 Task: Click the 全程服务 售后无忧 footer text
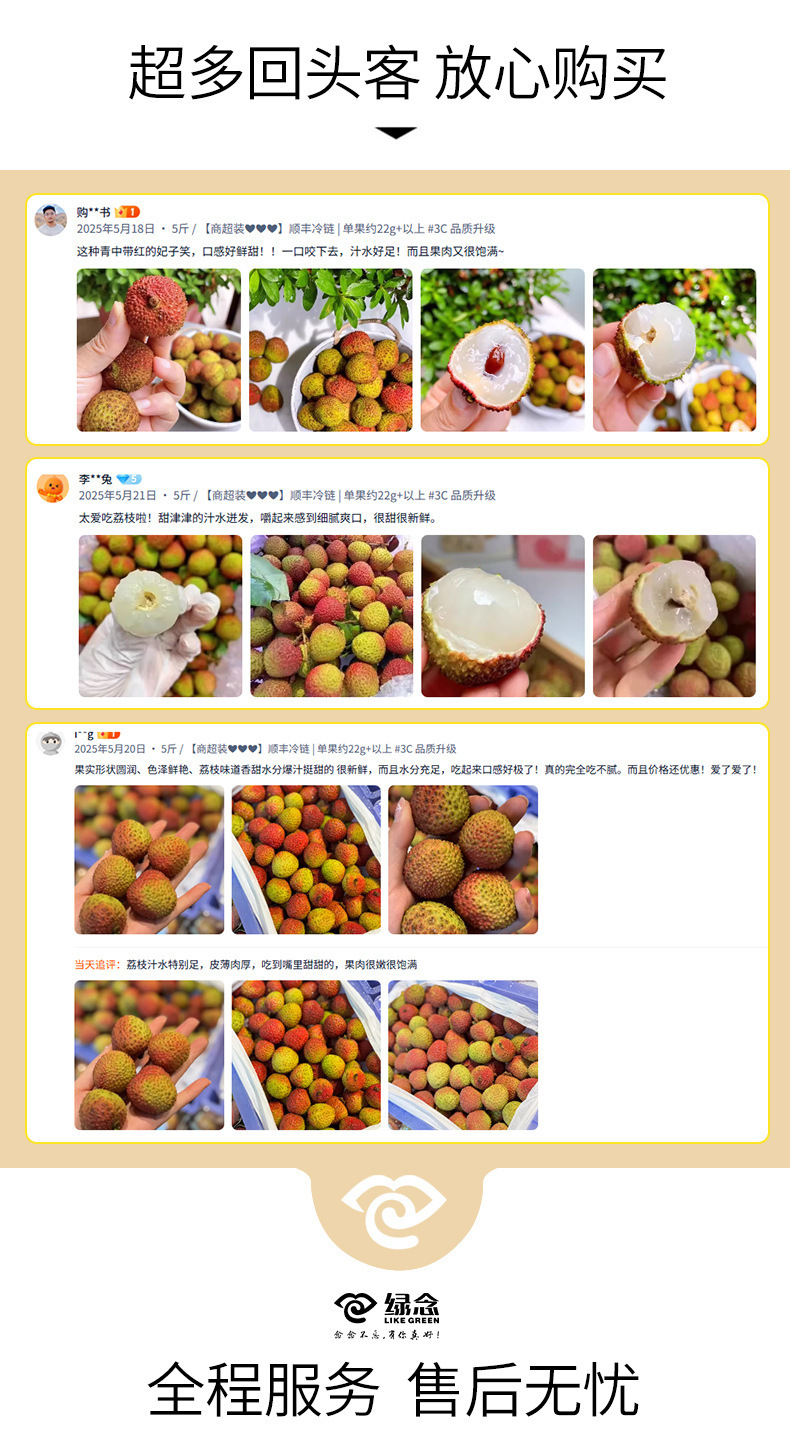pos(393,1390)
